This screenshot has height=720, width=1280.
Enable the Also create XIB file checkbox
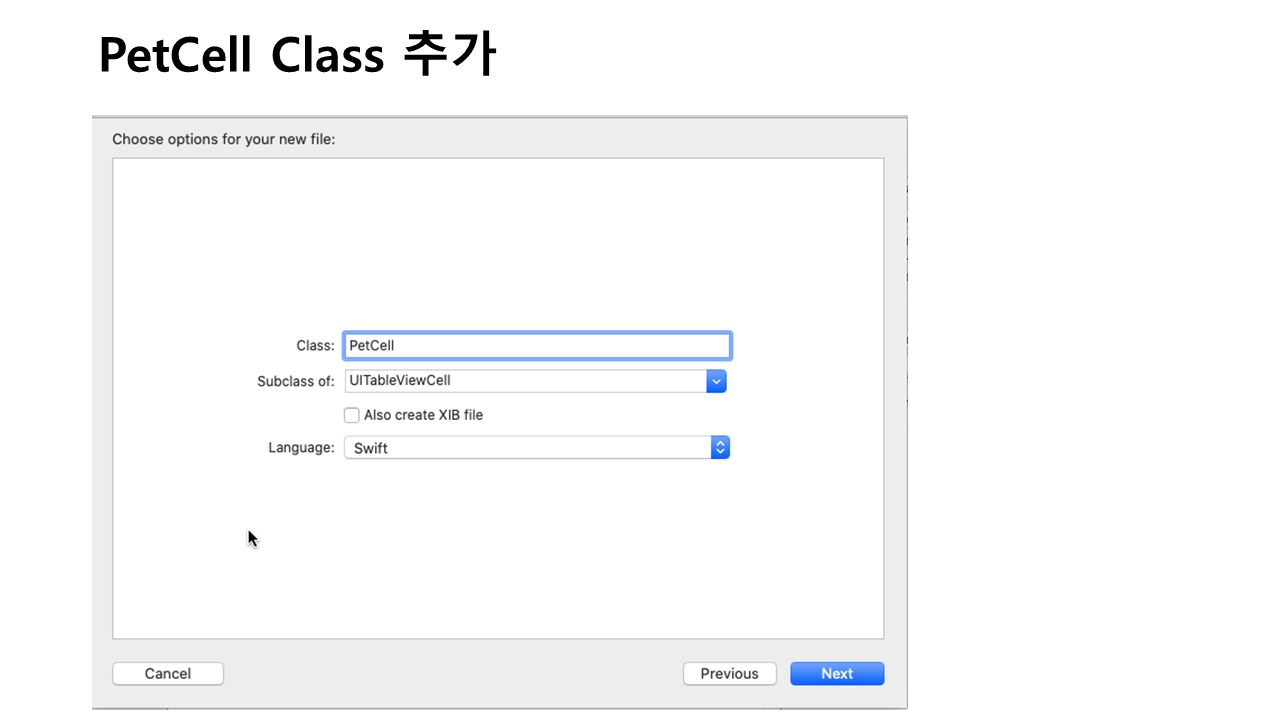tap(352, 415)
